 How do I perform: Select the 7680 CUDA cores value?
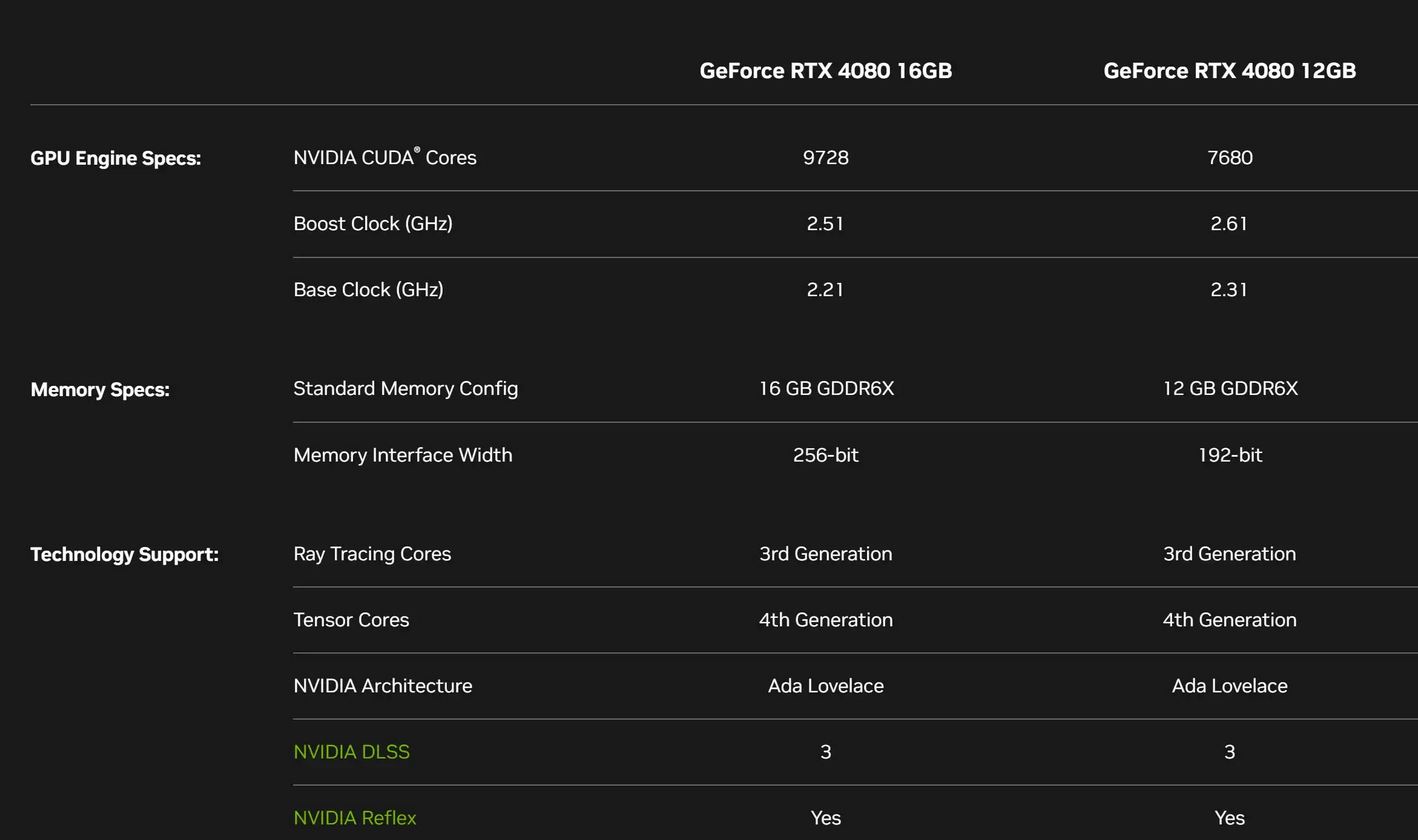click(1229, 157)
